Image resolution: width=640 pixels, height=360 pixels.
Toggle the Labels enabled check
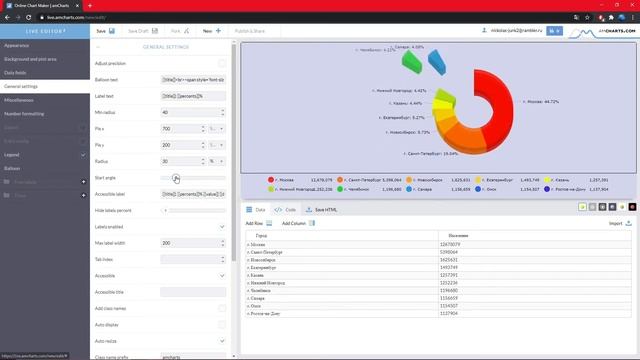click(x=222, y=227)
